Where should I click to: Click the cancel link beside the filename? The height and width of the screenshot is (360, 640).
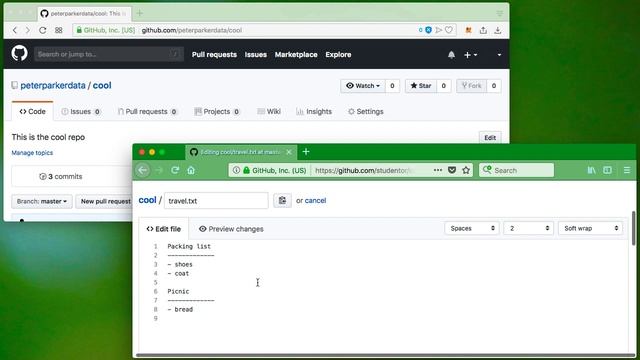pyautogui.click(x=316, y=200)
